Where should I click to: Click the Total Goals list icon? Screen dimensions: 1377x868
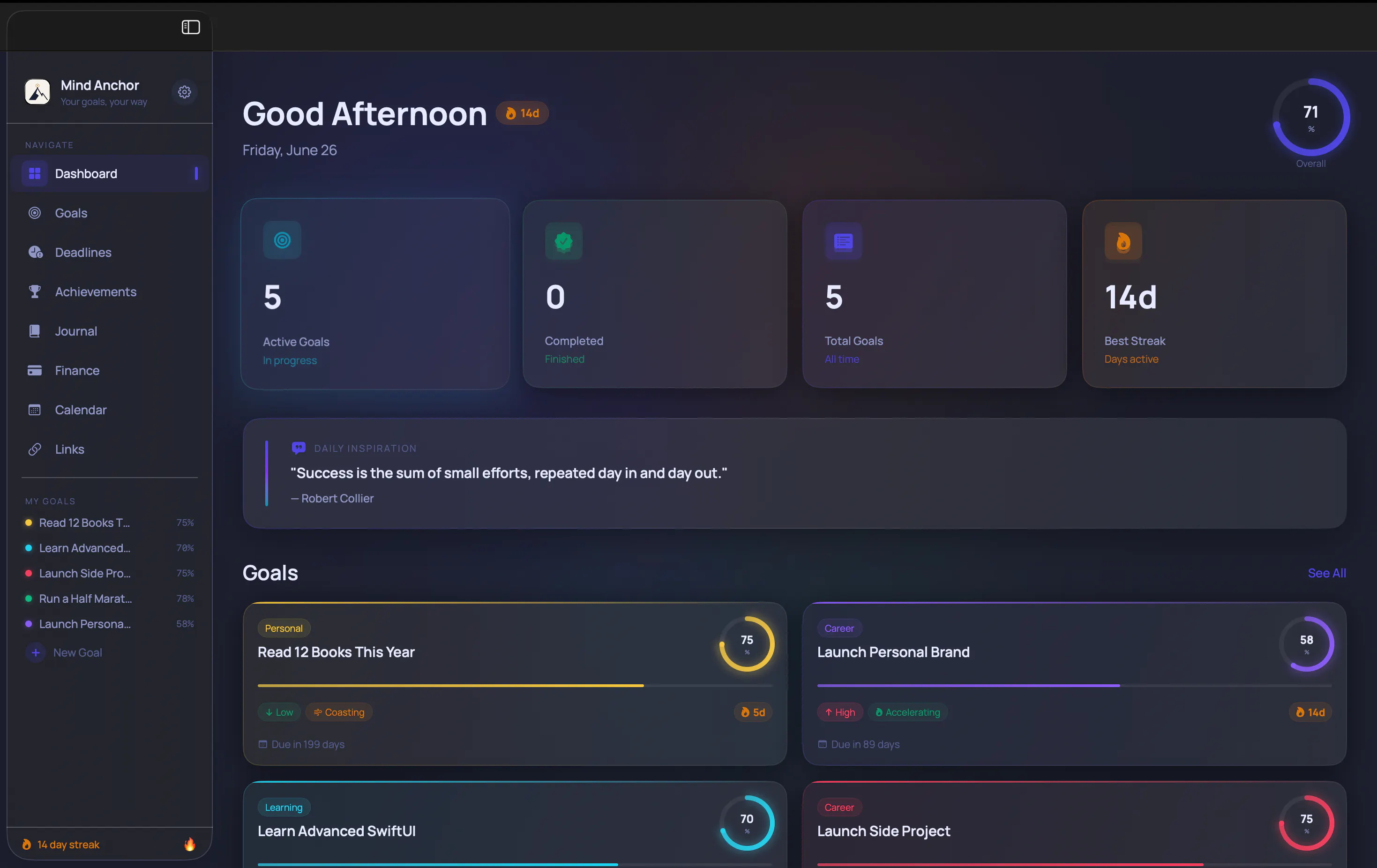click(844, 241)
